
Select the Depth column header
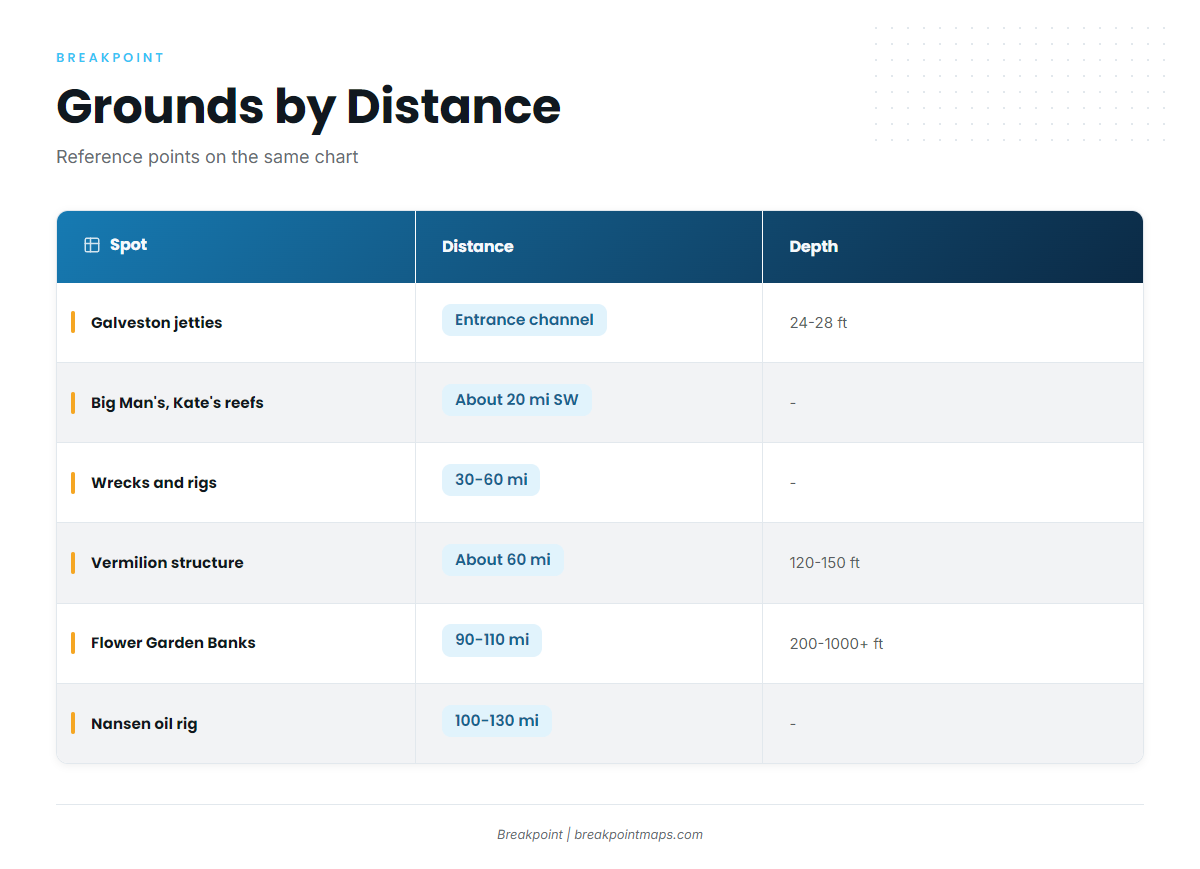click(x=953, y=246)
